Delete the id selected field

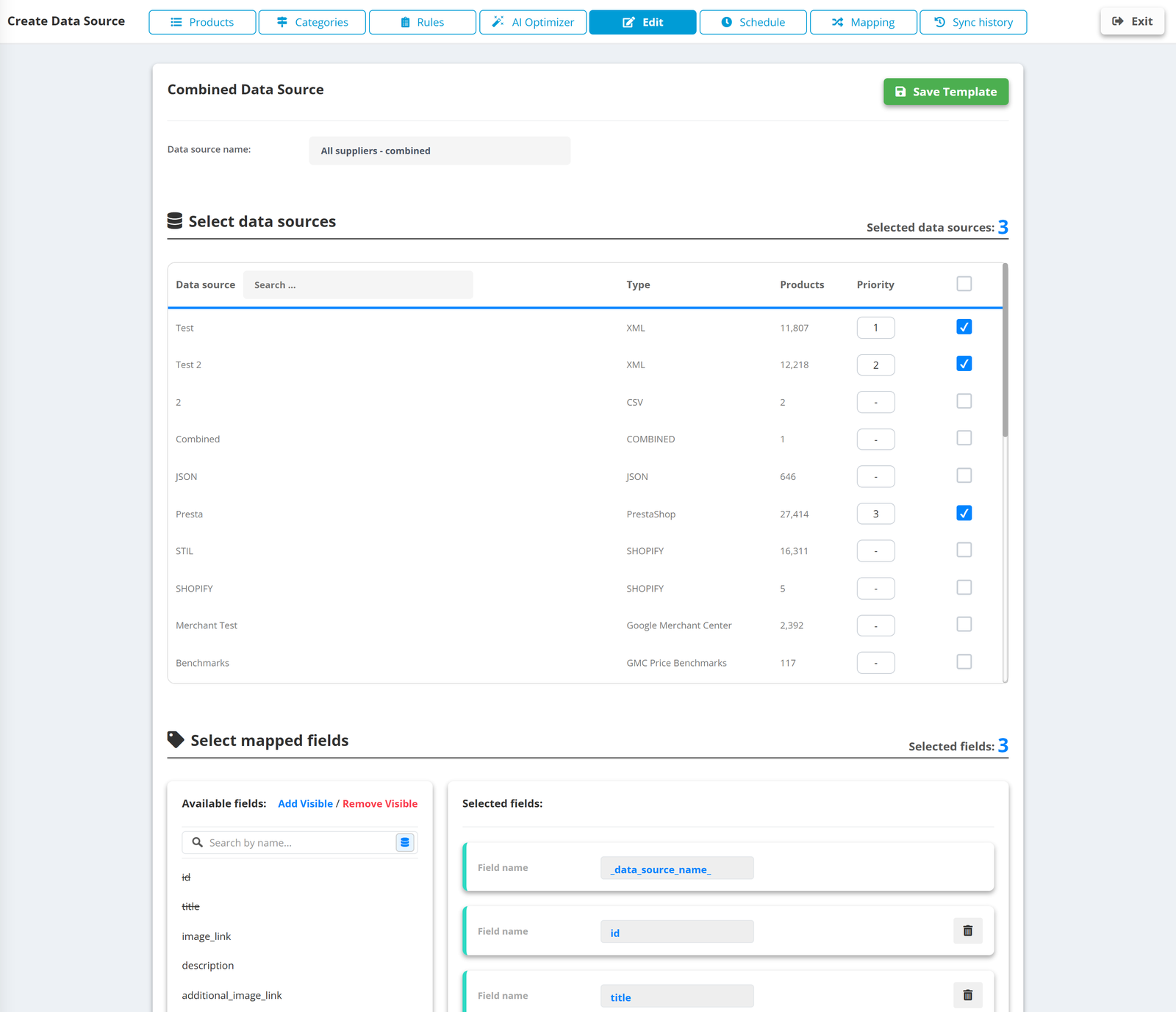pos(967,931)
